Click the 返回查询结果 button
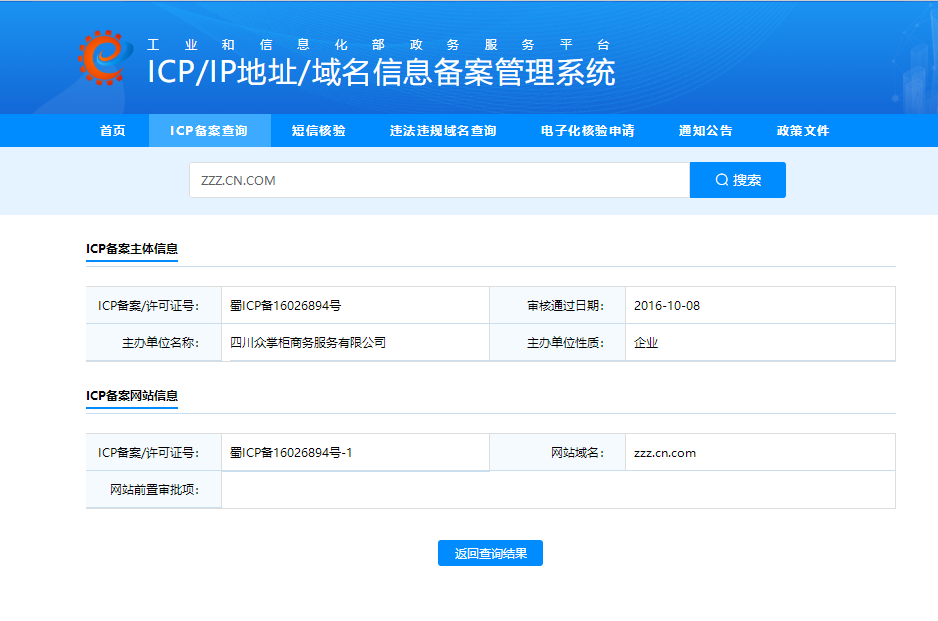 pyautogui.click(x=491, y=553)
